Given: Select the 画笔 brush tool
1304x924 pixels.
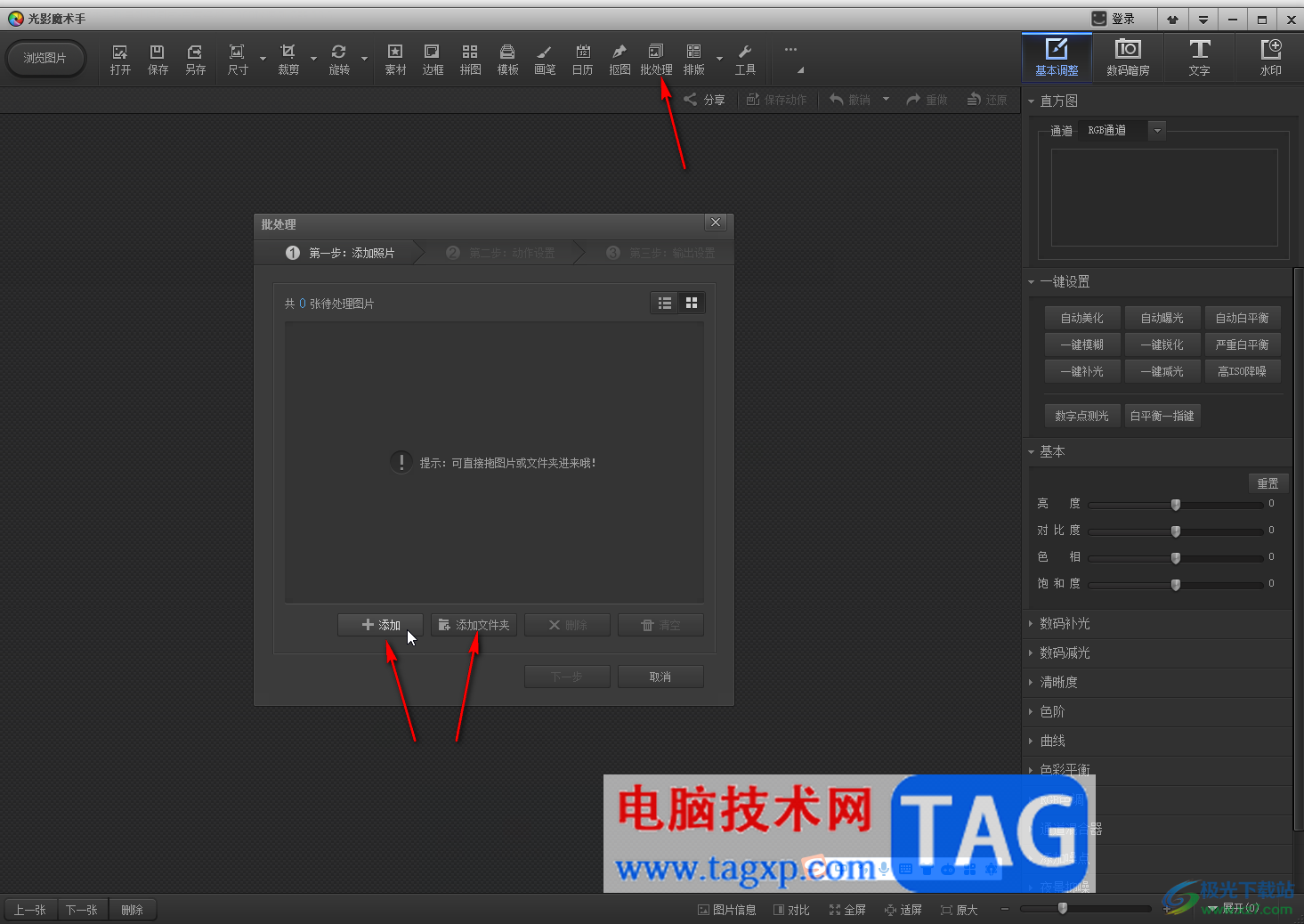Looking at the screenshot, I should 545,60.
